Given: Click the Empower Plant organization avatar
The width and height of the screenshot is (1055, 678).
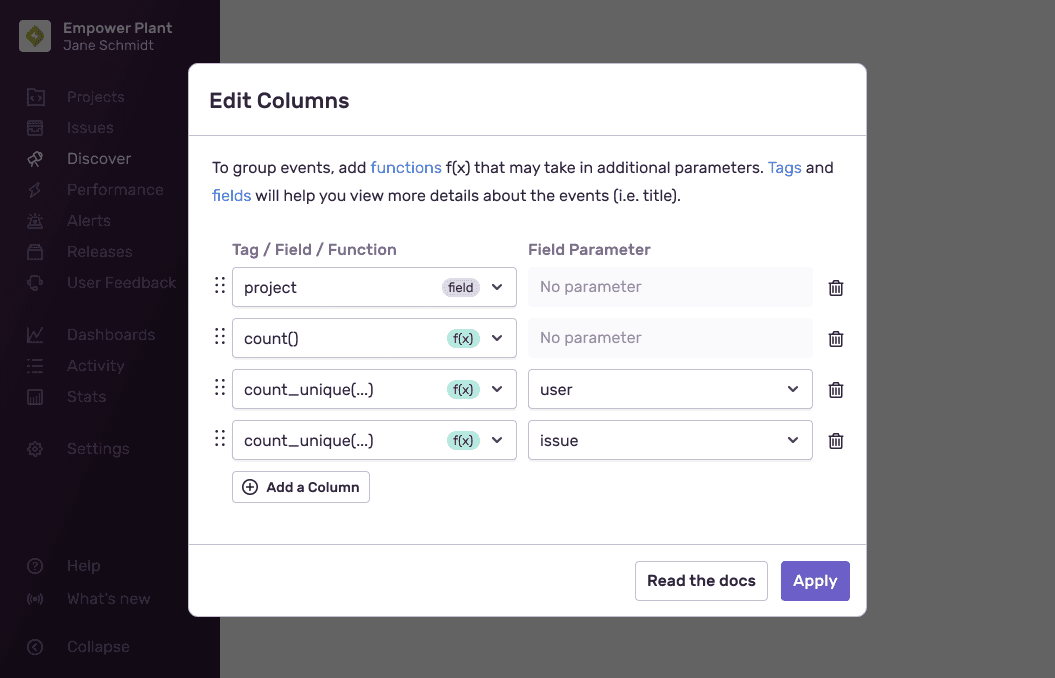Looking at the screenshot, I should click(34, 35).
